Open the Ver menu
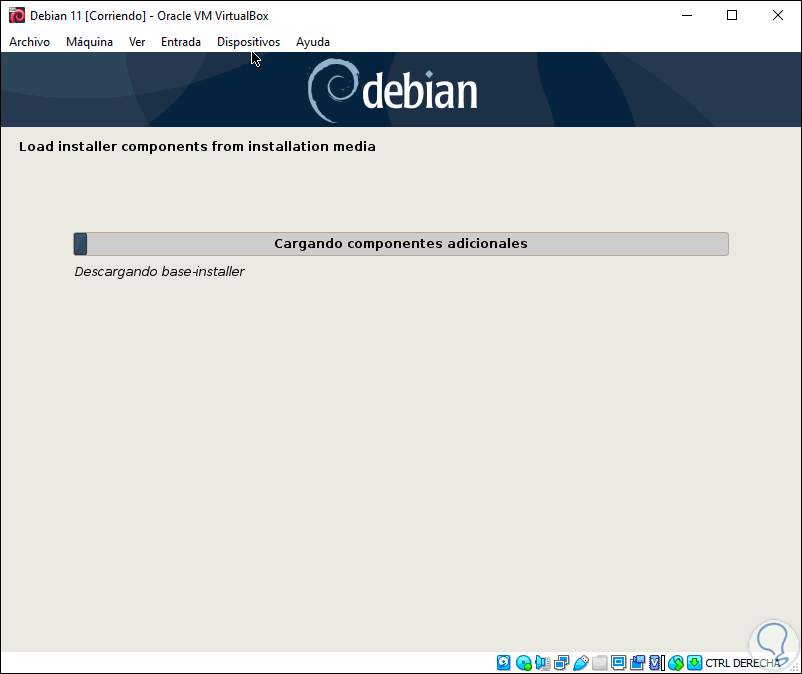 point(137,42)
